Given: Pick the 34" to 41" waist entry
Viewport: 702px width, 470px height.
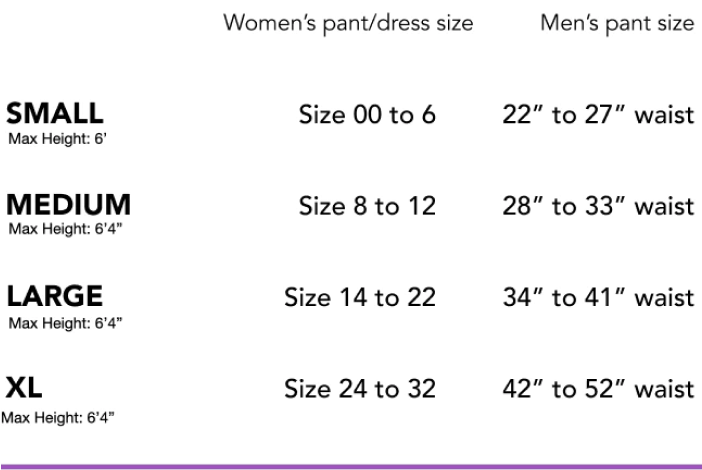Looking at the screenshot, I should (x=598, y=298).
